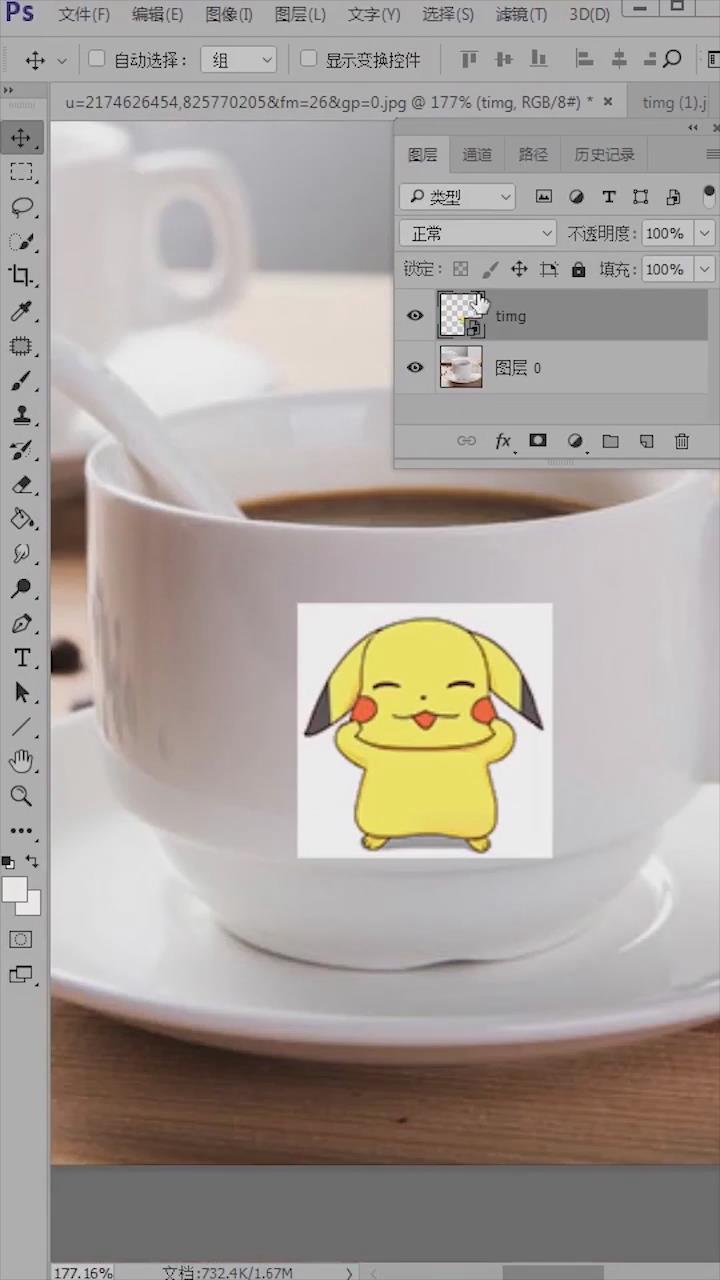
Task: Toggle Quick Mask mode
Action: click(x=21, y=939)
